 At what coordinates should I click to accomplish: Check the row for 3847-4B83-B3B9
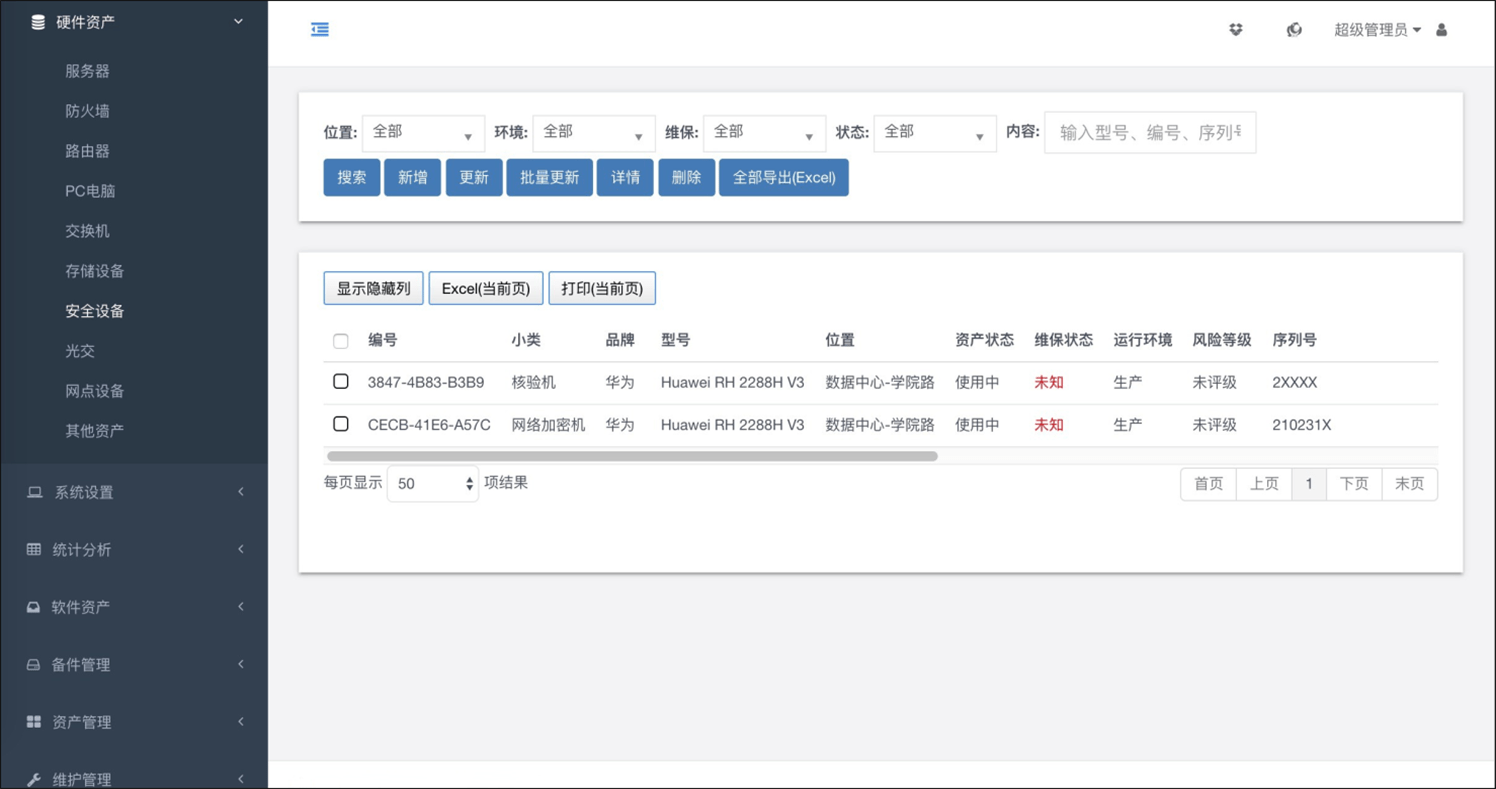pyautogui.click(x=341, y=382)
